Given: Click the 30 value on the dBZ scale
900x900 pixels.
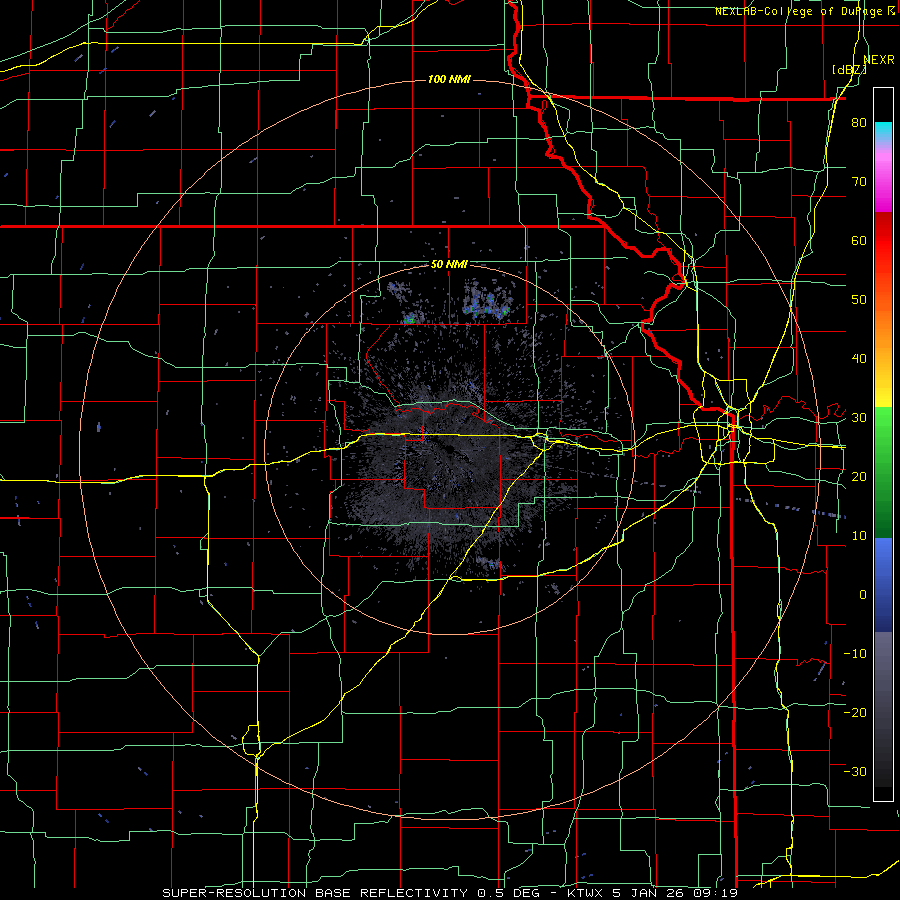Looking at the screenshot, I should click(x=859, y=418).
